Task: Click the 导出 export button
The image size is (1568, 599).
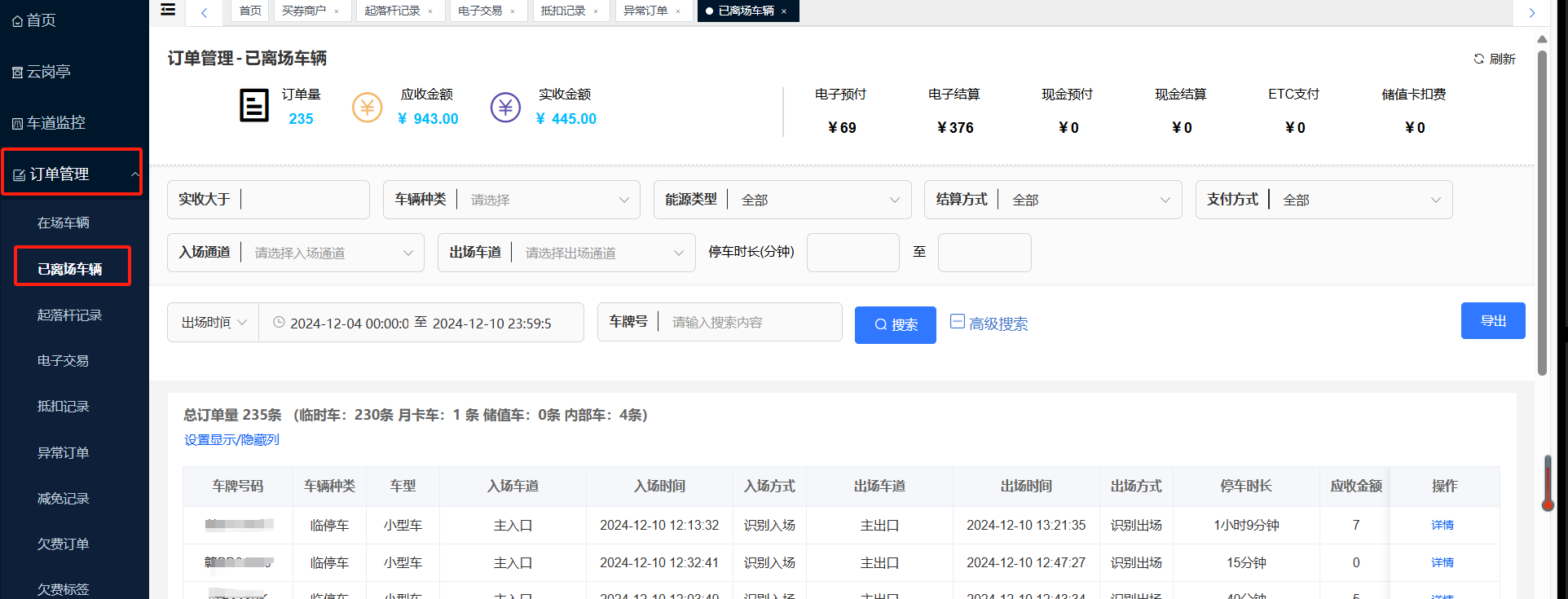Action: (x=1493, y=320)
